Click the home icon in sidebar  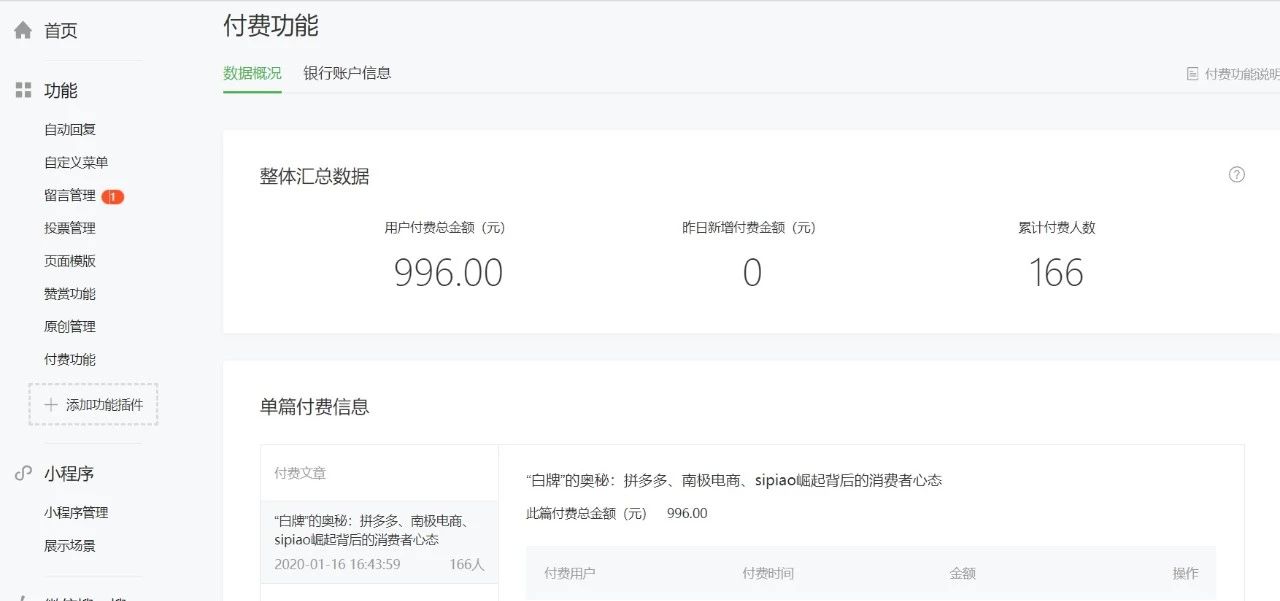coord(23,31)
